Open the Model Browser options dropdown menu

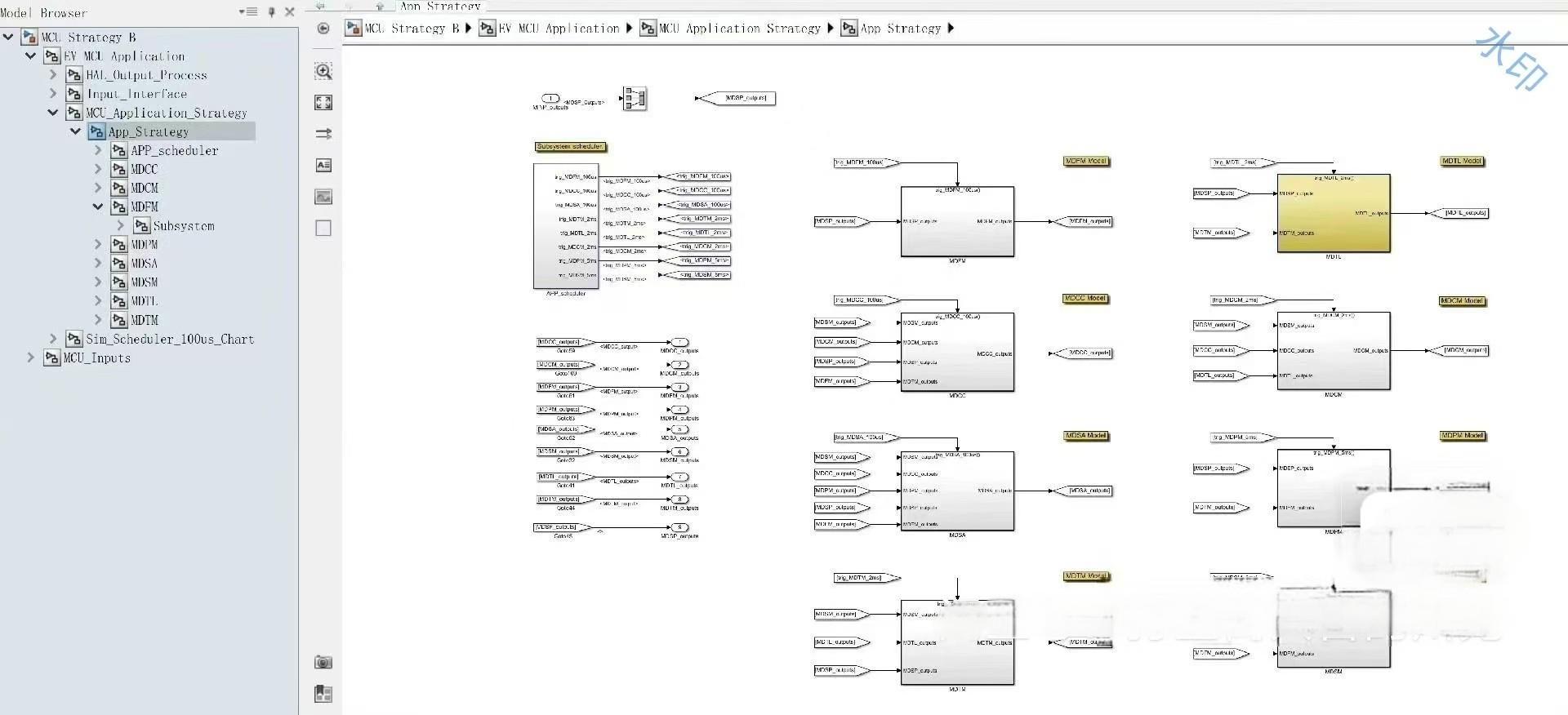pyautogui.click(x=248, y=12)
